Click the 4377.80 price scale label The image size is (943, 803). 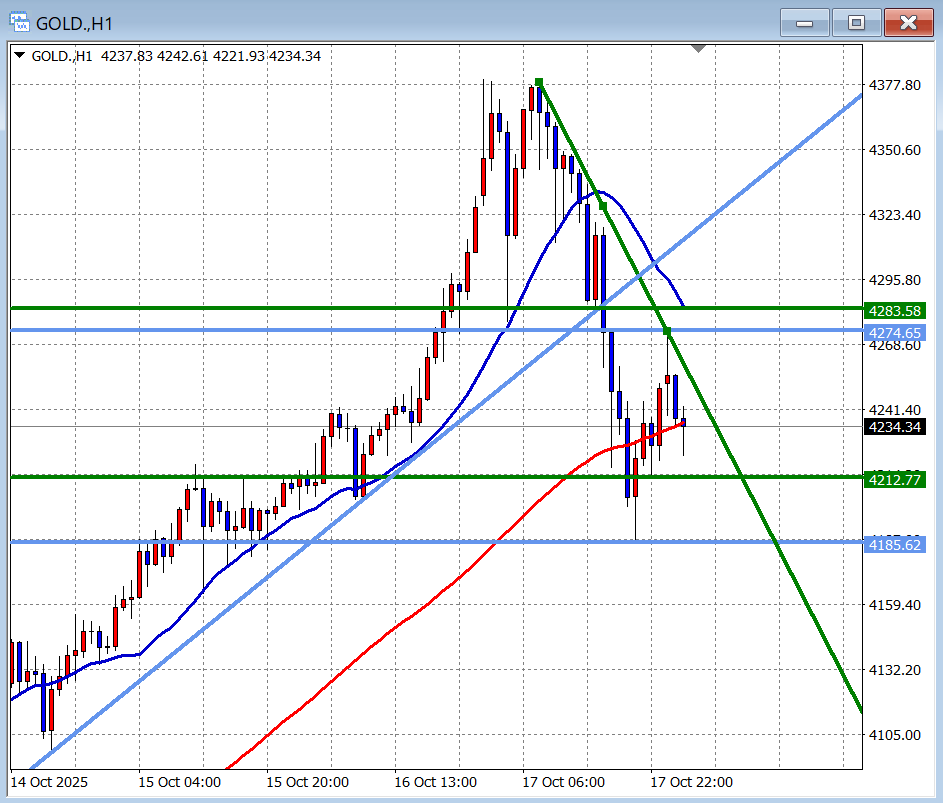tap(893, 86)
